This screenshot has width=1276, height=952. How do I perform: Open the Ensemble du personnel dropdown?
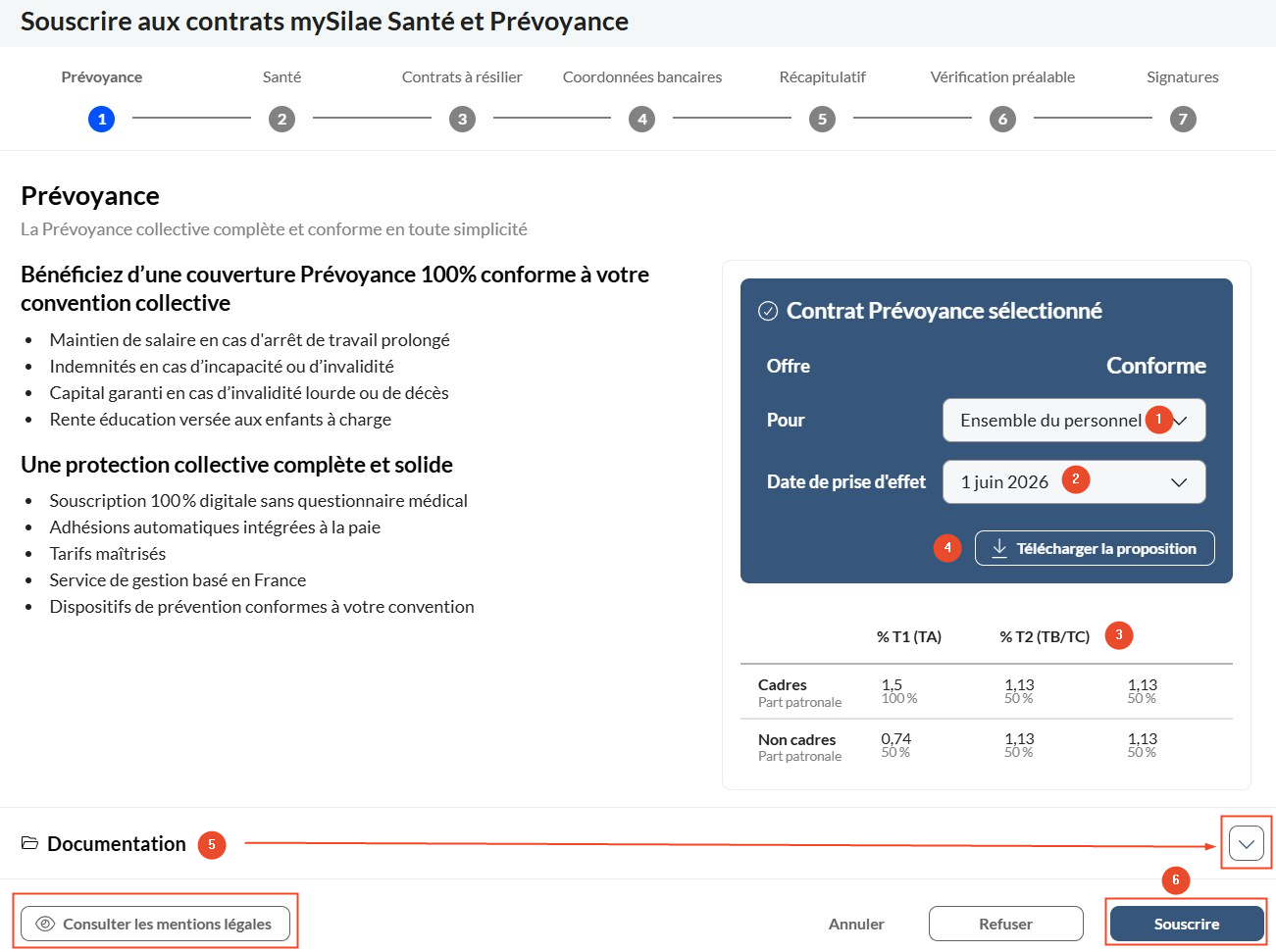tap(1074, 421)
